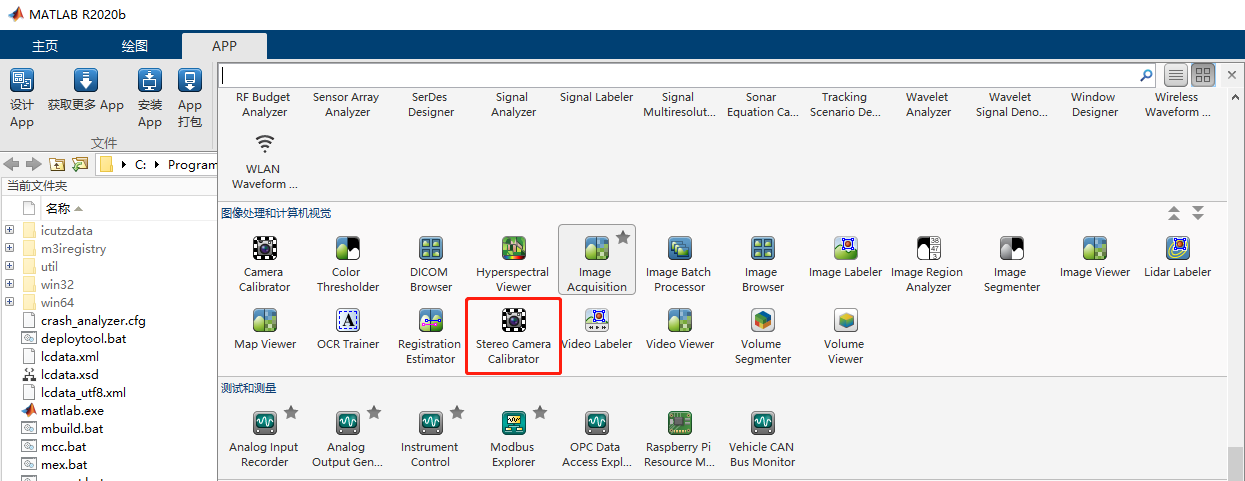Click 设计 App button
Screen dimensions: 1245x481
[x=22, y=99]
